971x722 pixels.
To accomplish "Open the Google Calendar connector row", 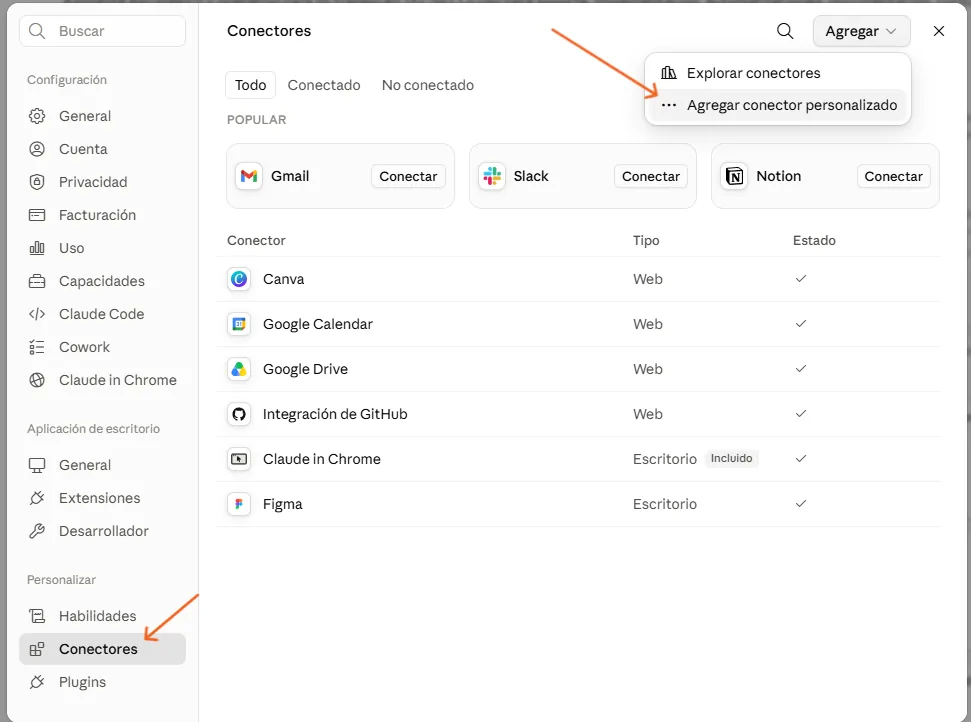I will click(x=578, y=324).
